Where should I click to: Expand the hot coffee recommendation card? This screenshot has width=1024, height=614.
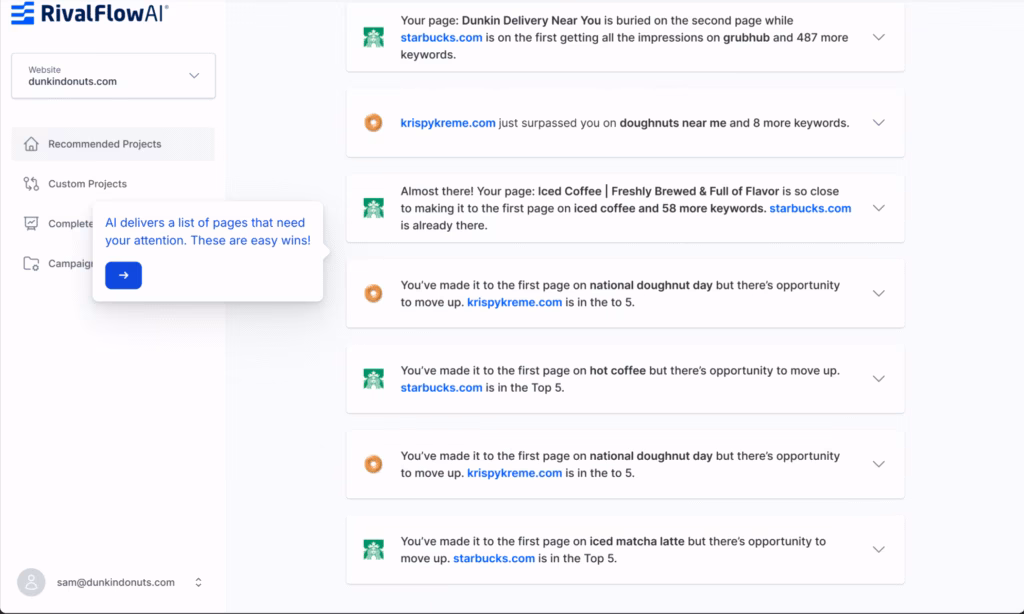click(878, 379)
